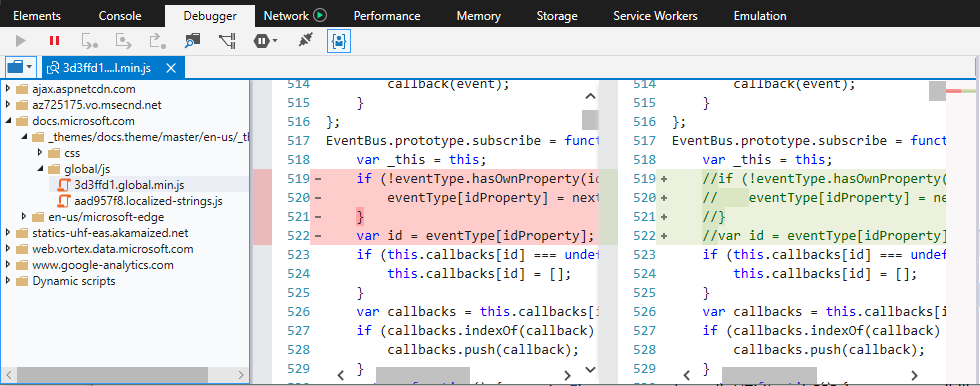The image size is (980, 386).
Task: Select the 3d3ffd1....l.min.js document tab
Action: (x=113, y=68)
